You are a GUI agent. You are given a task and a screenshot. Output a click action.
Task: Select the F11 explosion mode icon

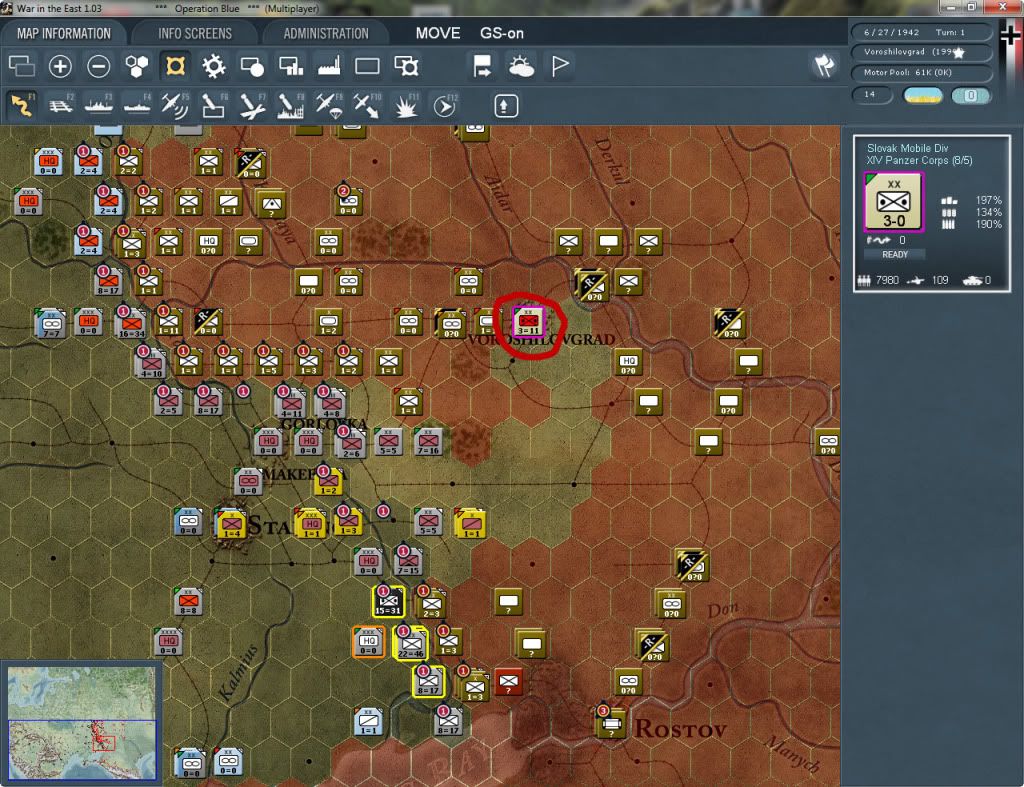[x=406, y=105]
